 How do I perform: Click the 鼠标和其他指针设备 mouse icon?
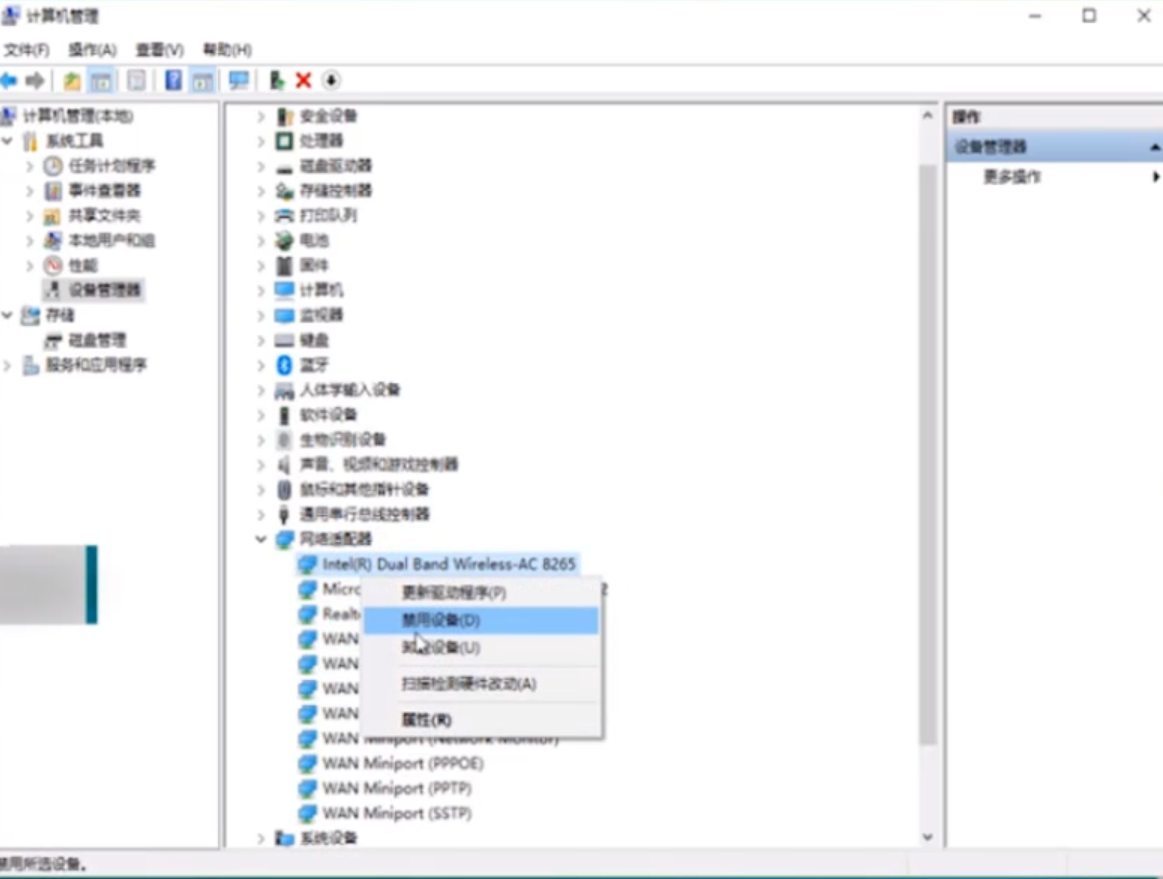[x=284, y=490]
